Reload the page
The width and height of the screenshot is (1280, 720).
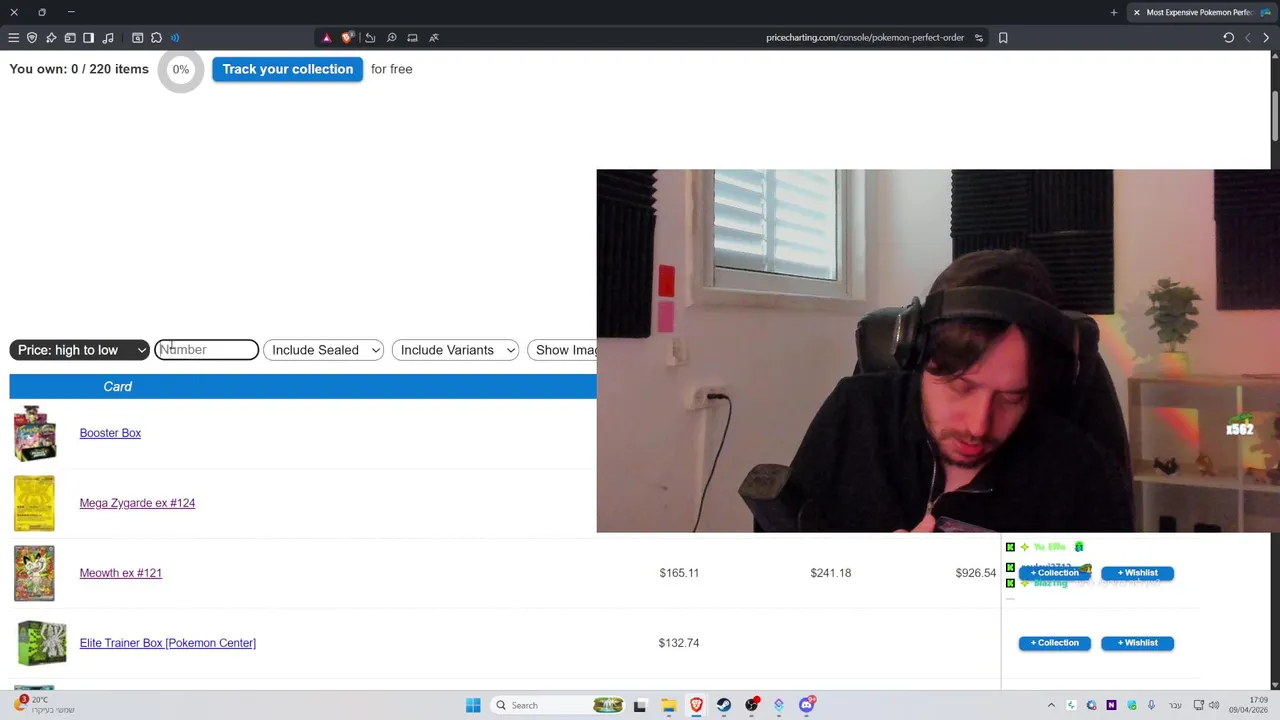point(1229,38)
